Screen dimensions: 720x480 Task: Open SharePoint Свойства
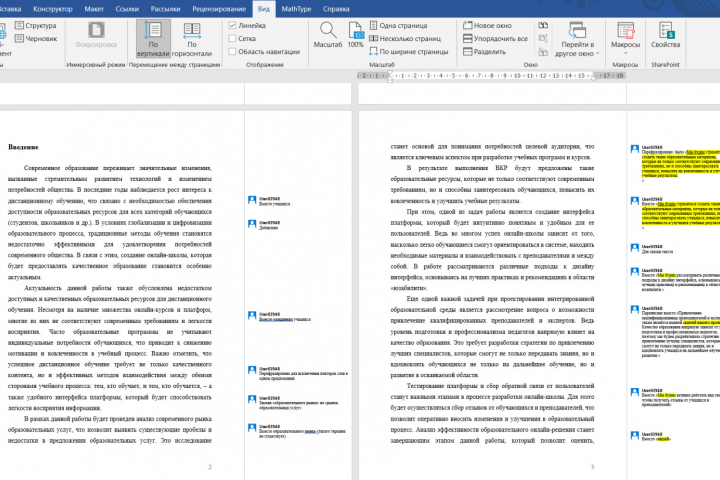[665, 35]
